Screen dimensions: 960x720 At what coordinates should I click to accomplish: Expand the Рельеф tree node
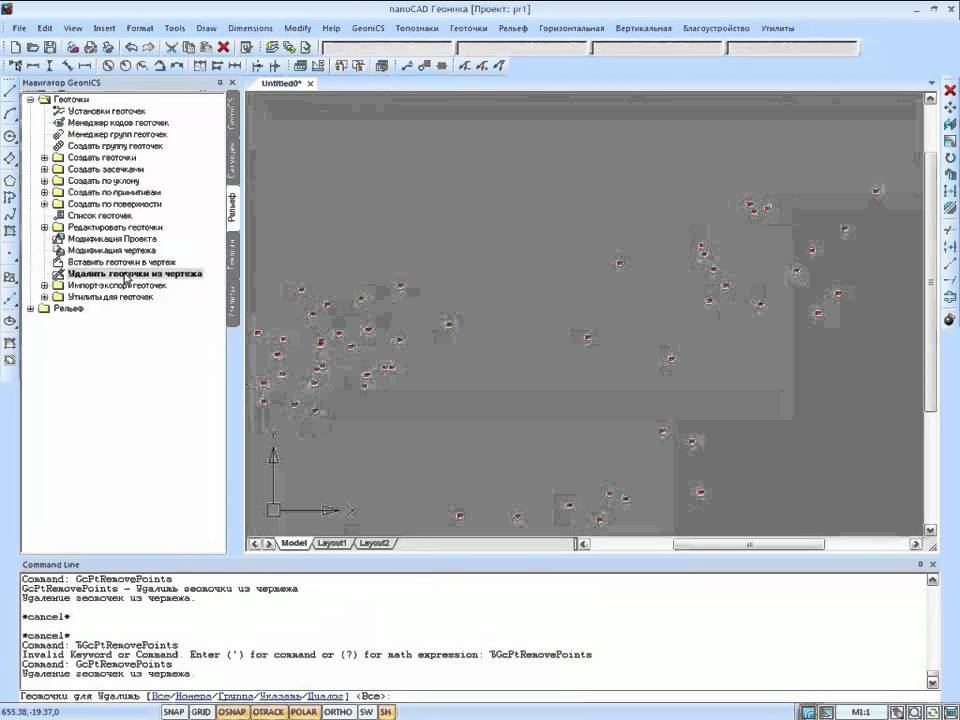[x=31, y=309]
